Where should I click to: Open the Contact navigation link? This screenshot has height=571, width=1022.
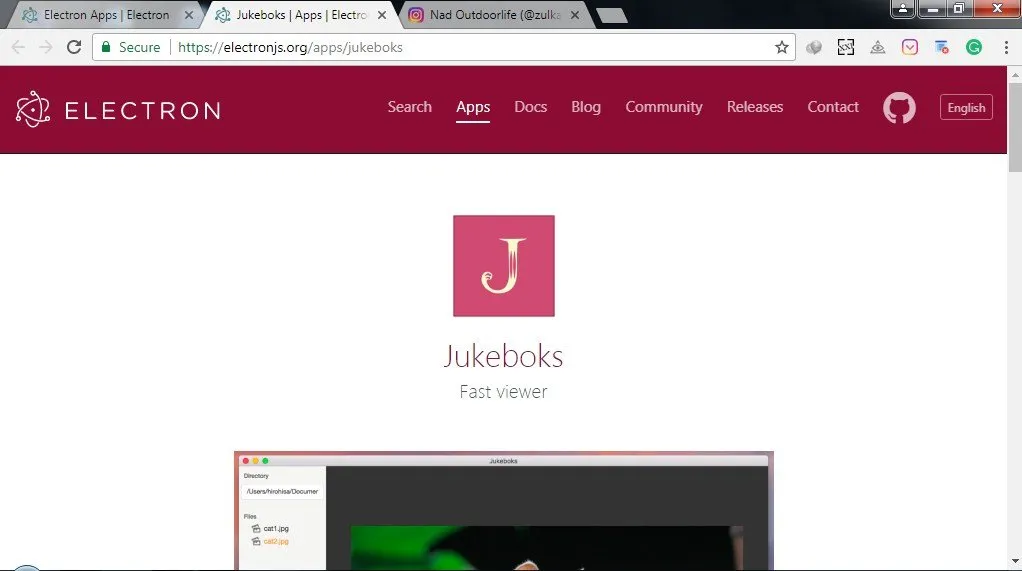(833, 107)
